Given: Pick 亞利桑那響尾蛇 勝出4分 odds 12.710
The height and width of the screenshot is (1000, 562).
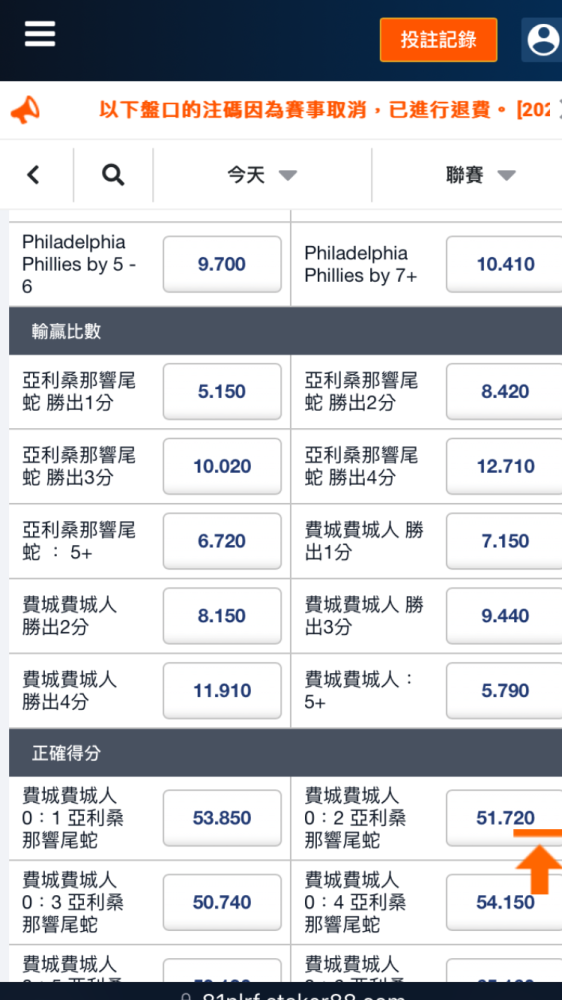Looking at the screenshot, I should [x=505, y=466].
